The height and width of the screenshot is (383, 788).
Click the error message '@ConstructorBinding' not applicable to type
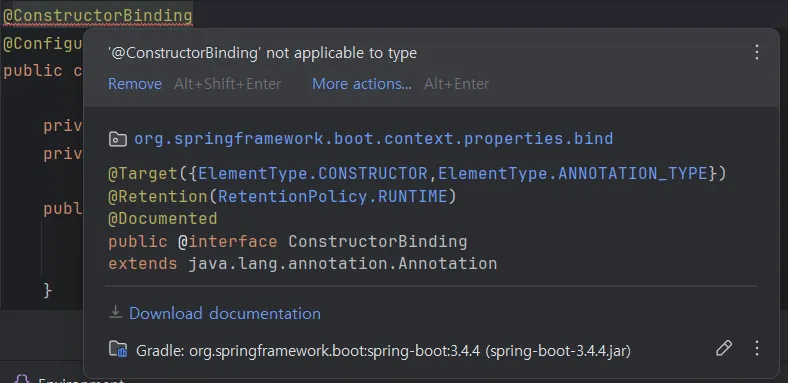tap(263, 53)
